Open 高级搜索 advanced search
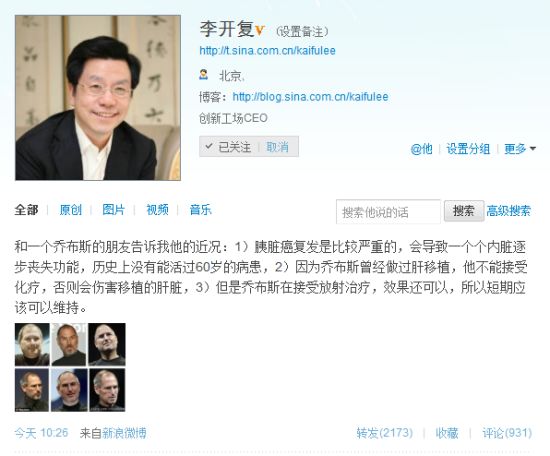Image resolution: width=550 pixels, height=456 pixels. [509, 211]
